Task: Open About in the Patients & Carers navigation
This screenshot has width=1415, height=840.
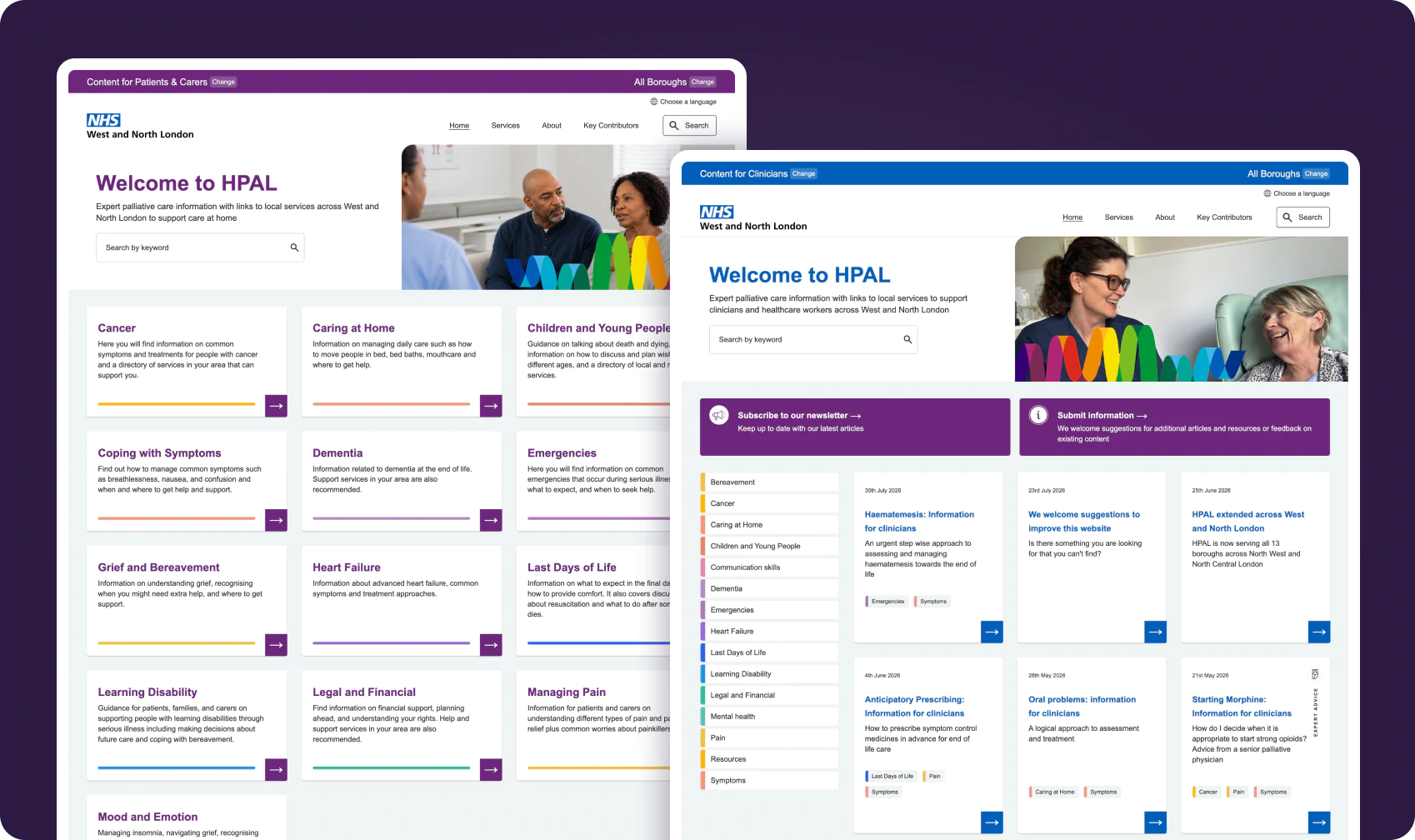Action: point(552,126)
